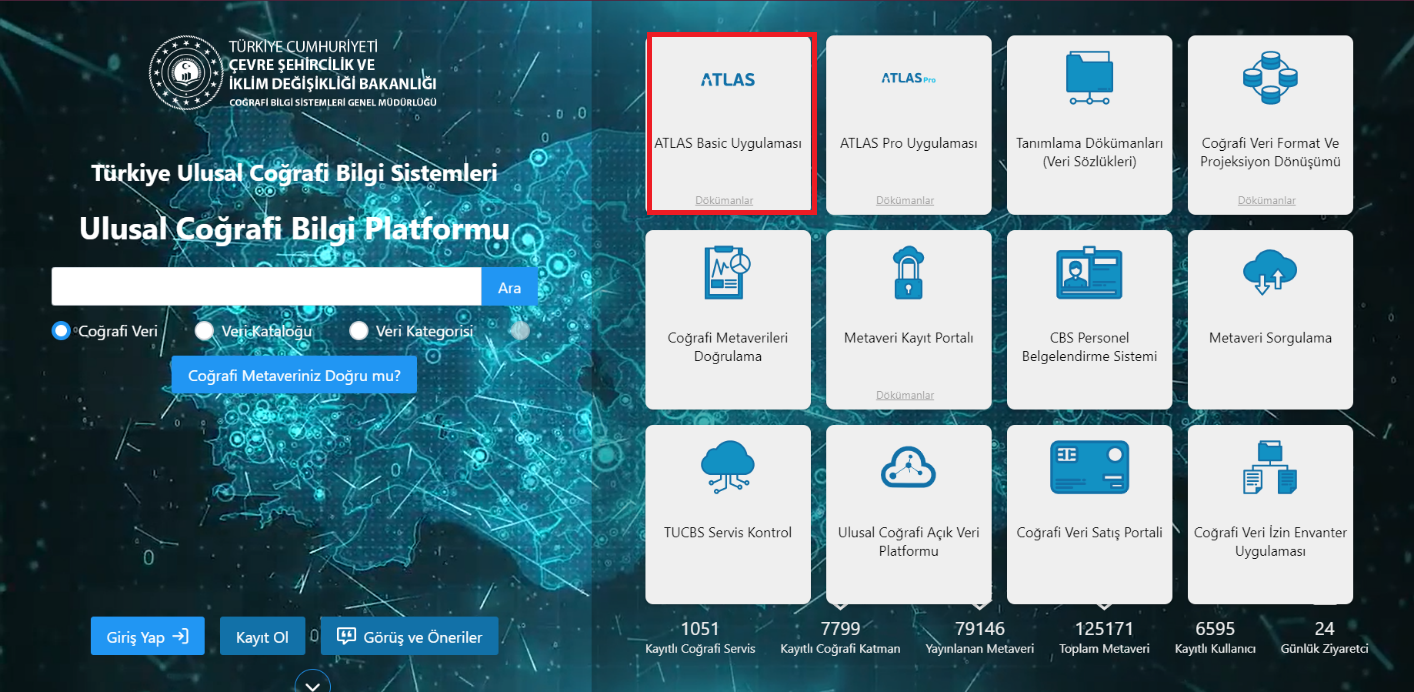This screenshot has height=692, width=1414.
Task: Open Tanımlama Dökümanları folder icon
Action: [1089, 78]
